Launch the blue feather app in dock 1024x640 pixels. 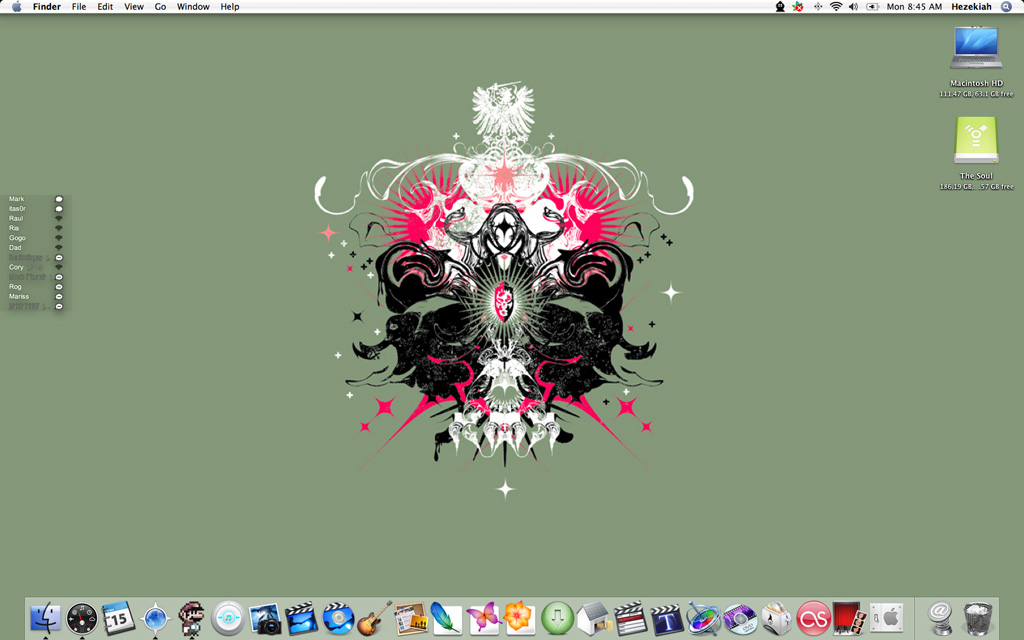(x=447, y=618)
